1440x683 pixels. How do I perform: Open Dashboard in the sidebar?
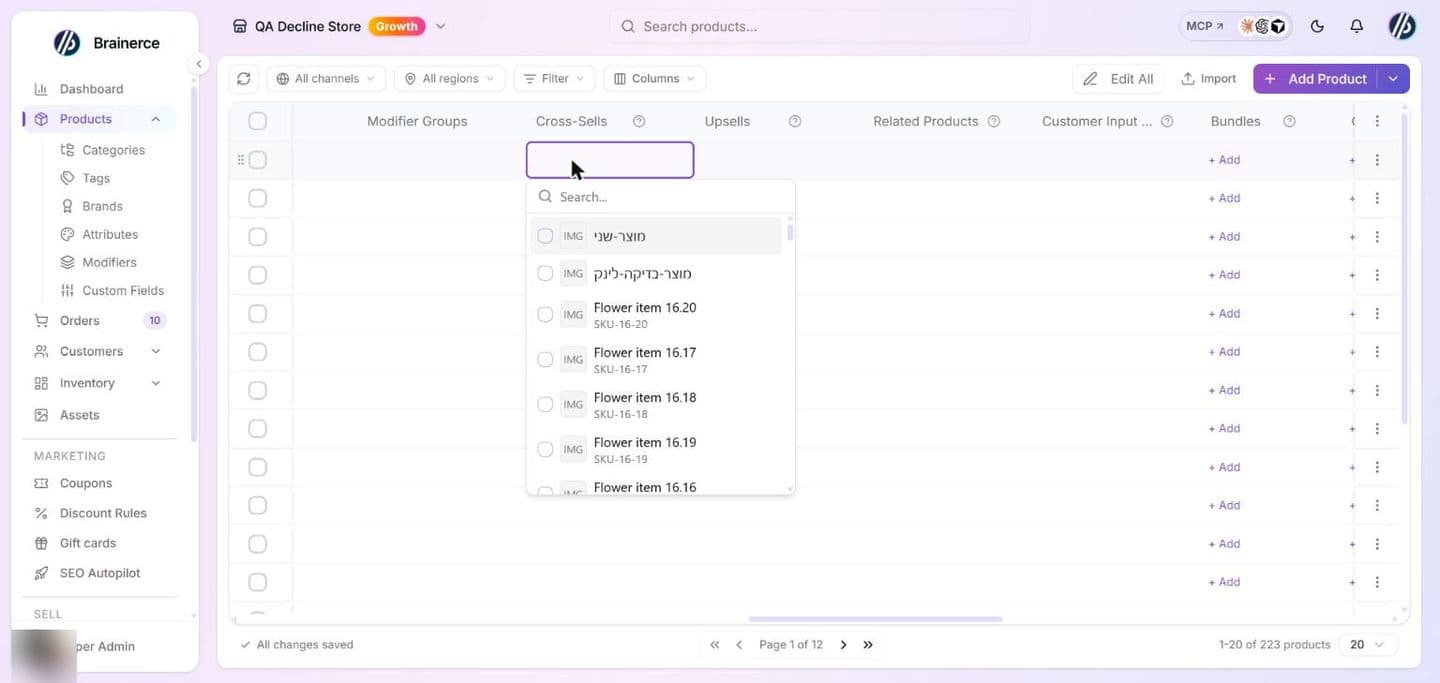tap(91, 89)
